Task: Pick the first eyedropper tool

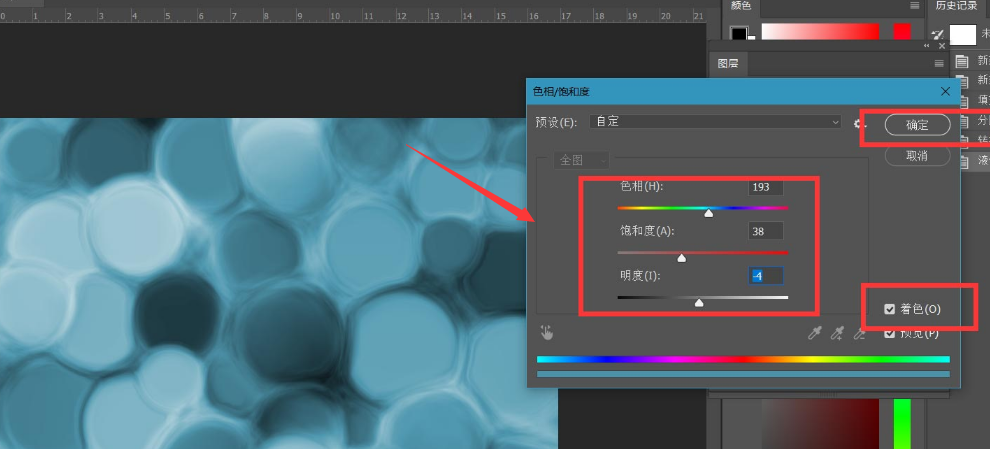Action: click(814, 334)
